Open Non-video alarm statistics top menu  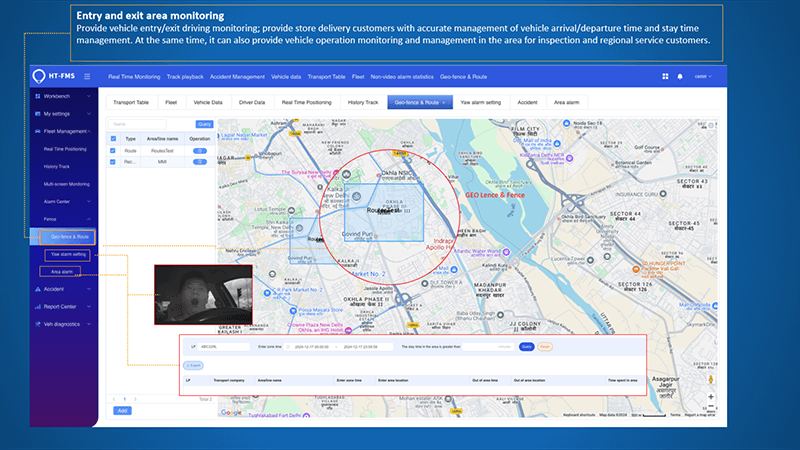(x=402, y=77)
